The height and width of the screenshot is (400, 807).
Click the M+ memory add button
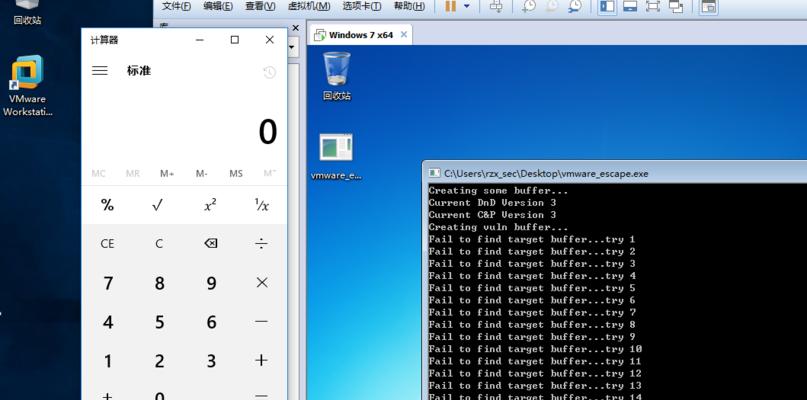[167, 173]
